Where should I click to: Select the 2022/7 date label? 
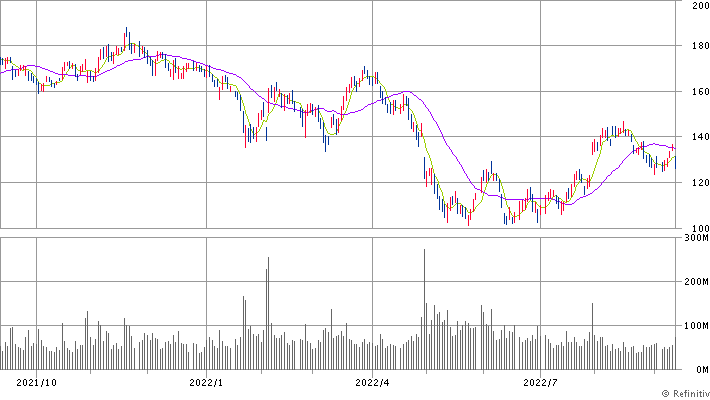click(540, 381)
